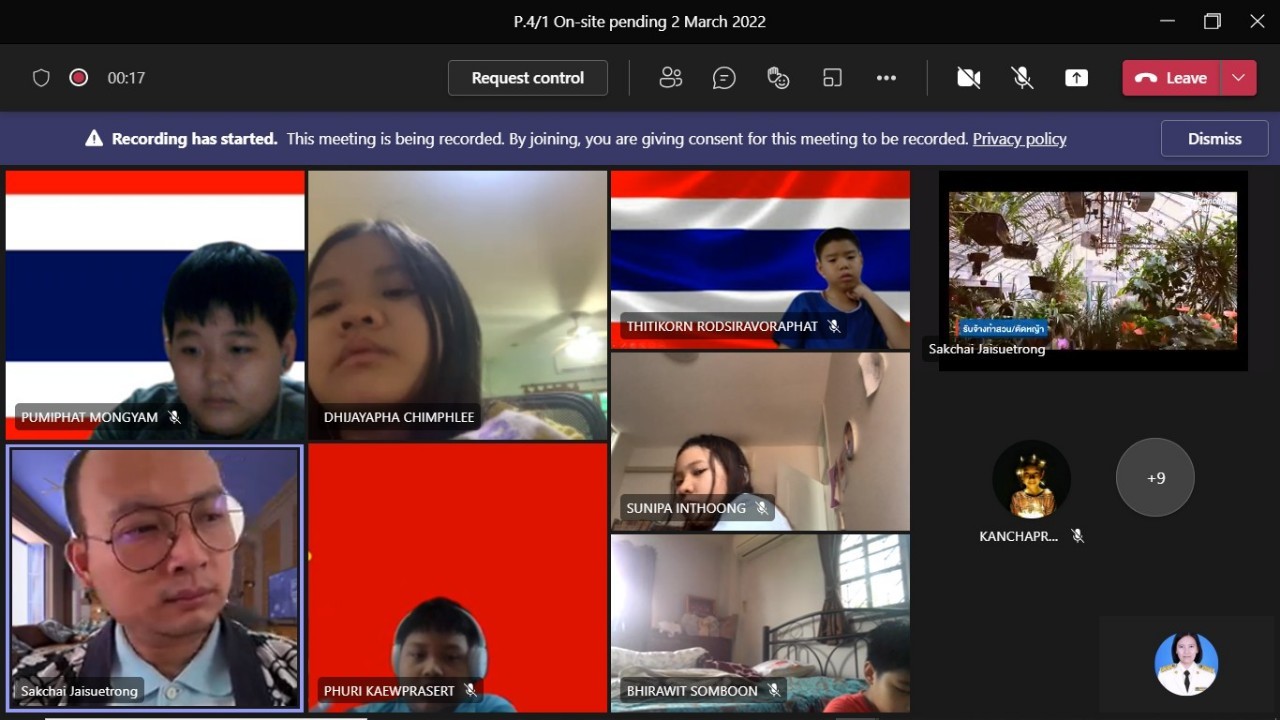The height and width of the screenshot is (720, 1280).
Task: Dismiss the recording notification banner
Action: 1214,139
